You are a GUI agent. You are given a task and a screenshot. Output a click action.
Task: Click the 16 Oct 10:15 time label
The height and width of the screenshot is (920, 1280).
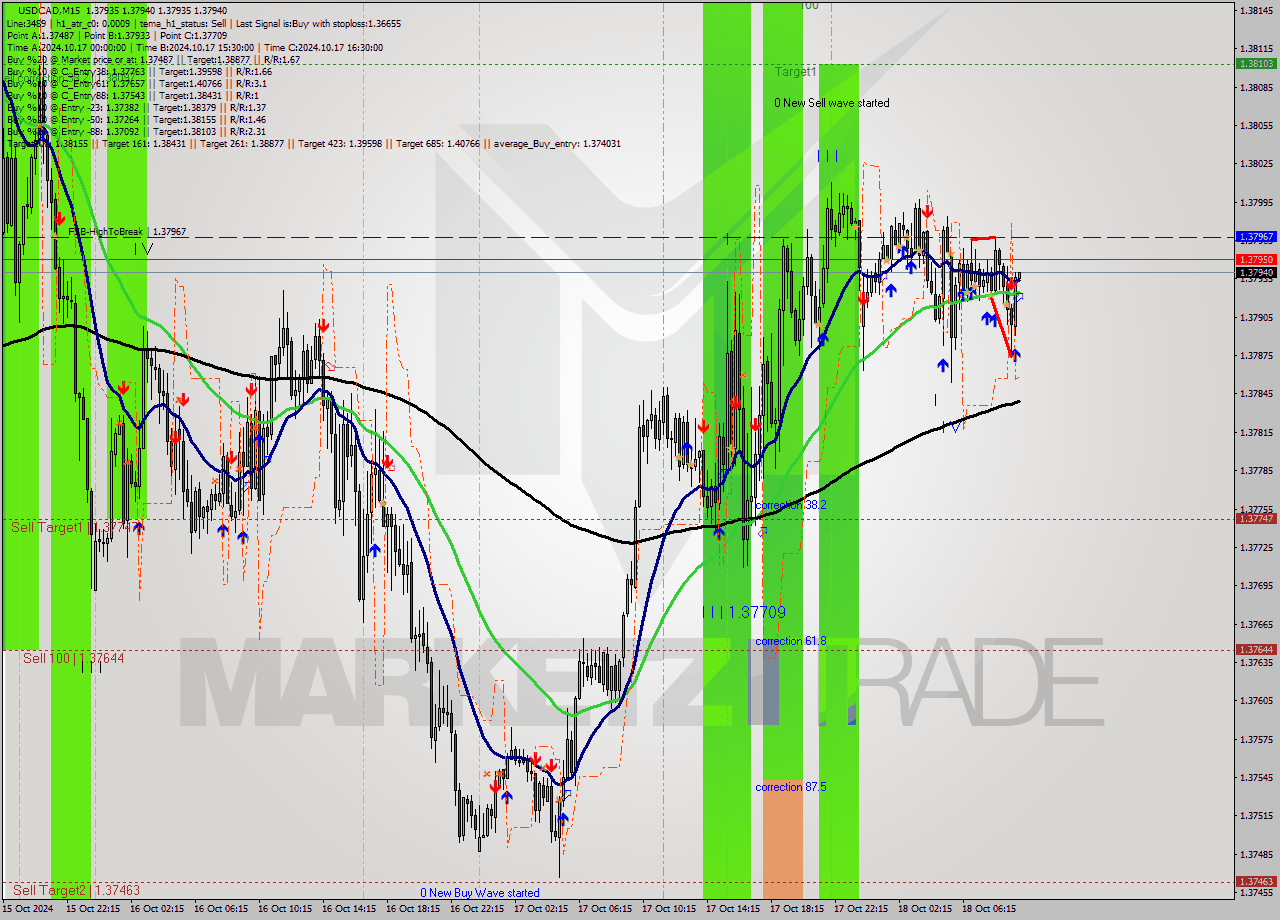[x=284, y=909]
